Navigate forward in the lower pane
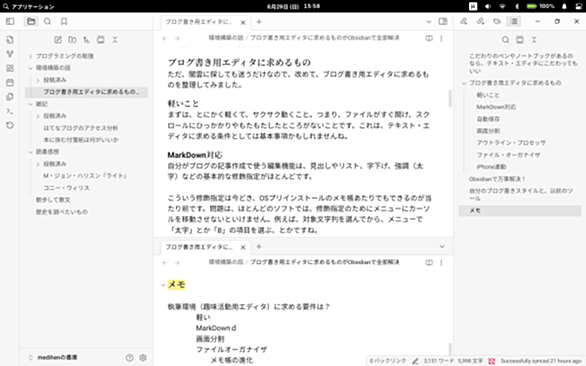The image size is (586, 366). (177, 263)
